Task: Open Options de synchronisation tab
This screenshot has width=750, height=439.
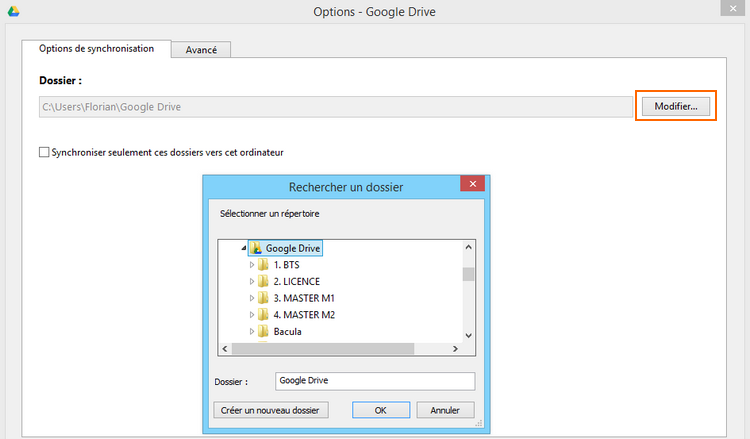Action: (x=96, y=49)
